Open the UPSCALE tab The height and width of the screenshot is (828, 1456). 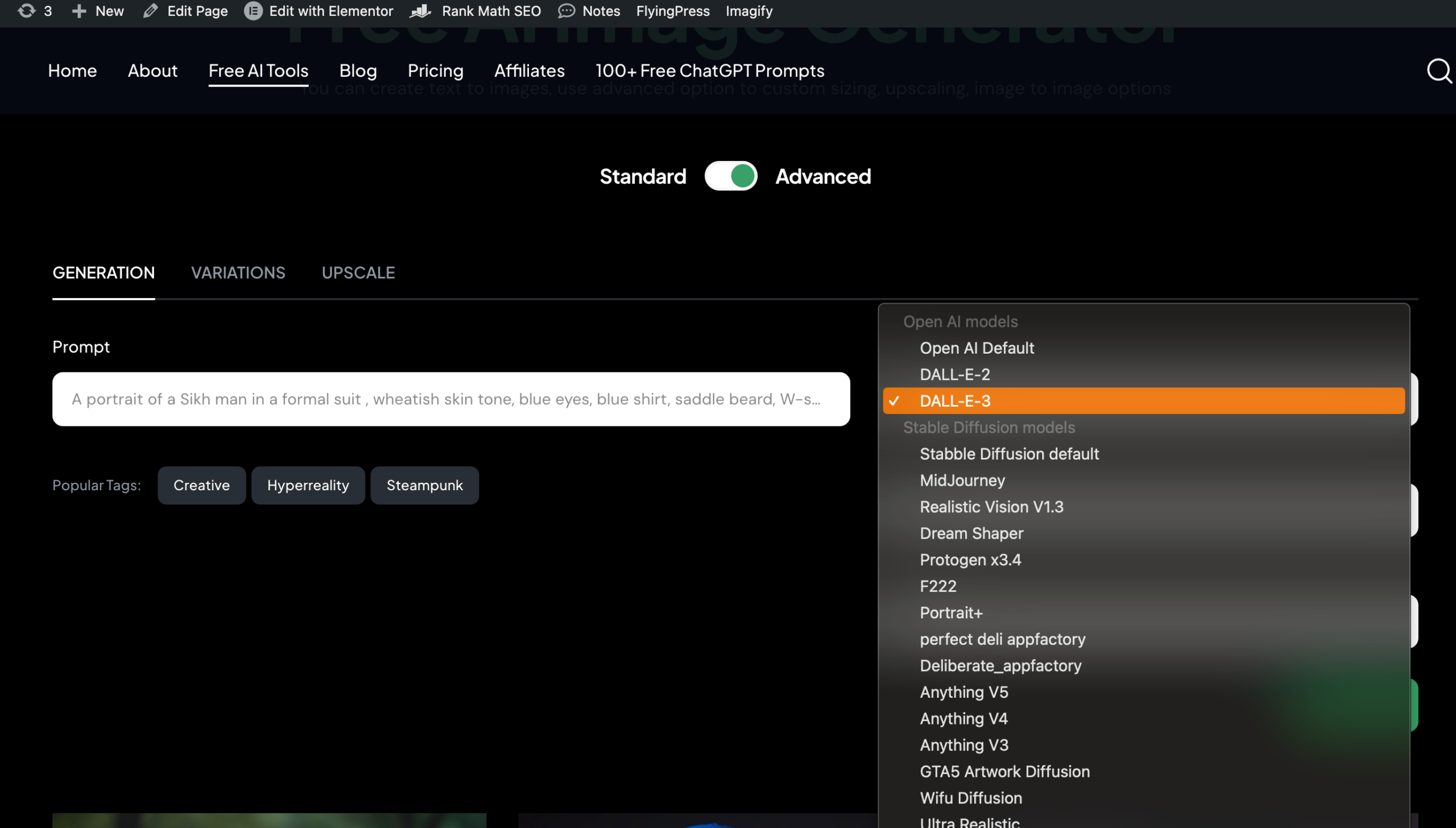(358, 273)
